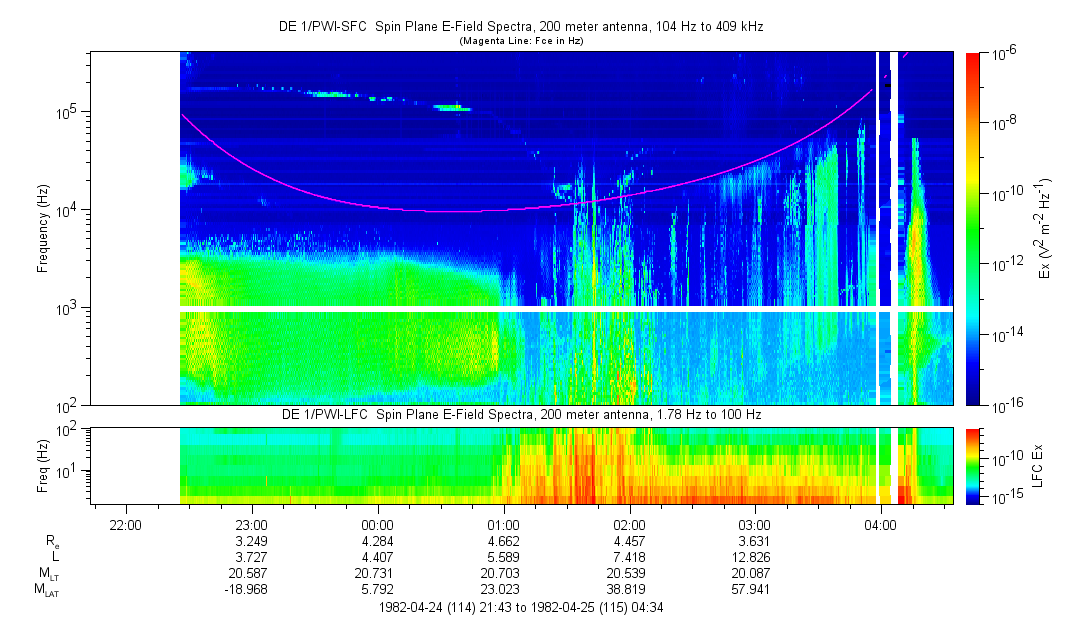Click the L value 12.826
Viewport: 1083px width, 620px height.
point(754,556)
